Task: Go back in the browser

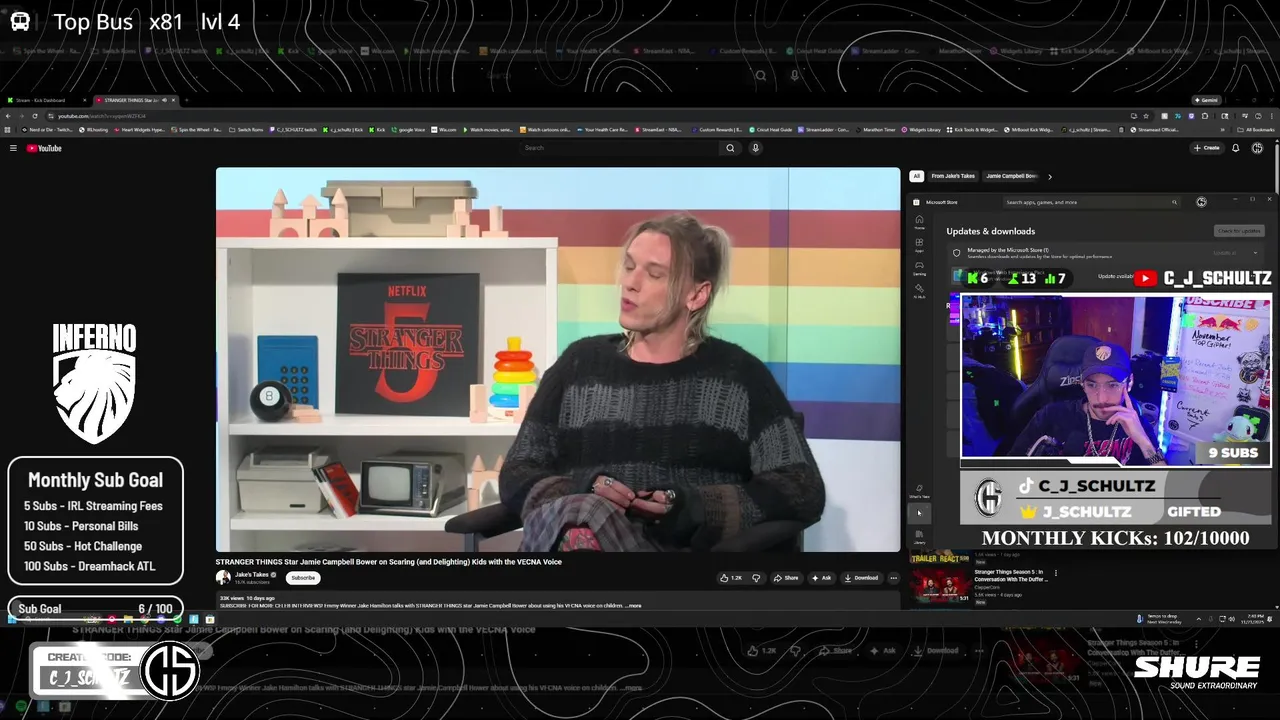Action: coord(8,116)
